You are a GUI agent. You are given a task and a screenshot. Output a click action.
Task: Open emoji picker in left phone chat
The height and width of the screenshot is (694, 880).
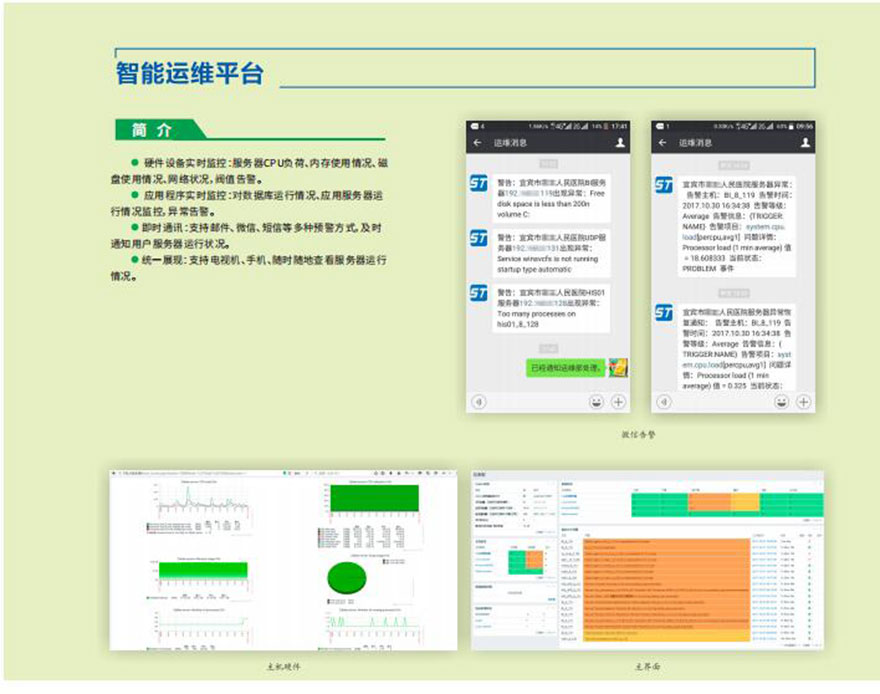pyautogui.click(x=598, y=401)
